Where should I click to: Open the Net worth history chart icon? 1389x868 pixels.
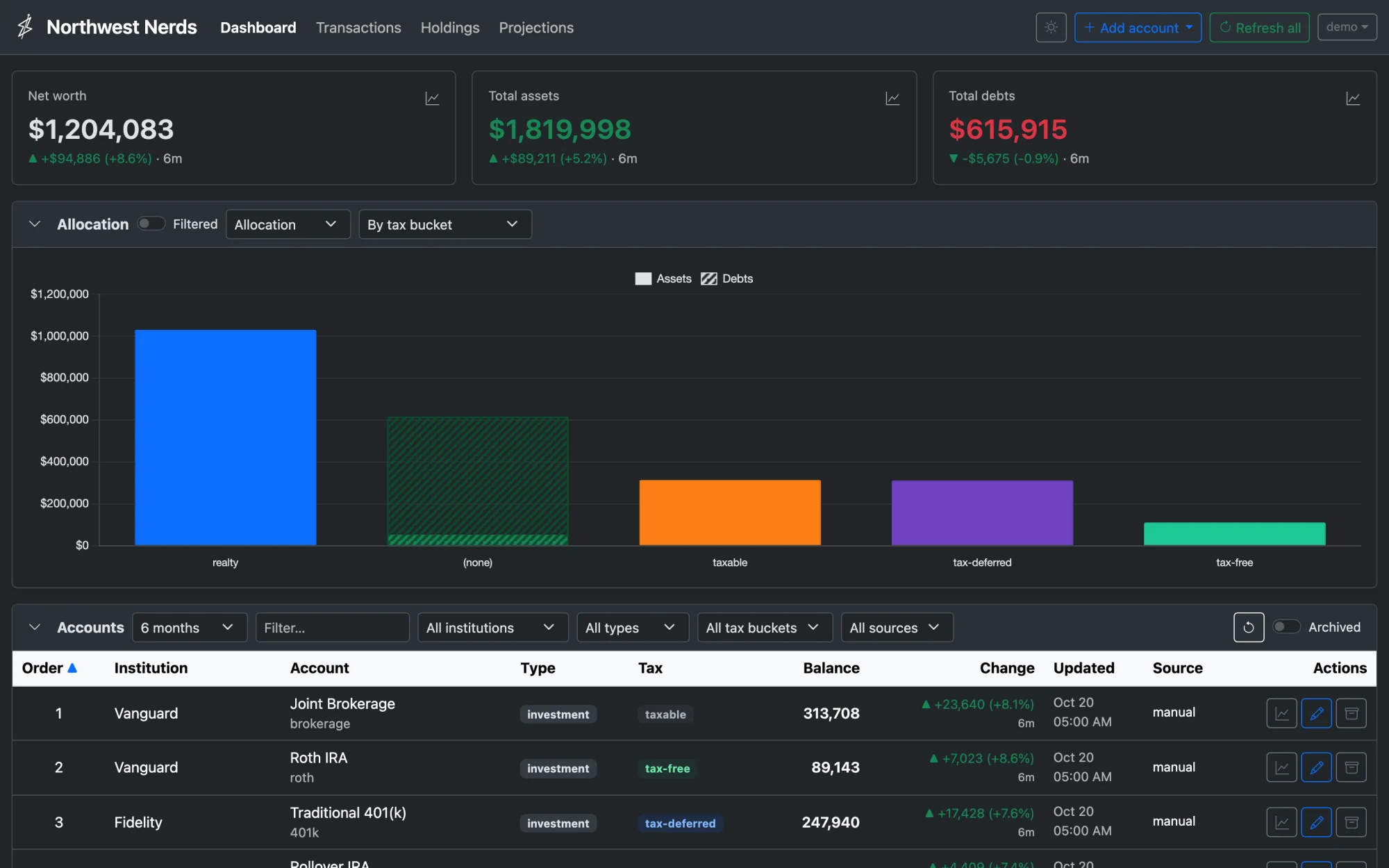coord(432,99)
